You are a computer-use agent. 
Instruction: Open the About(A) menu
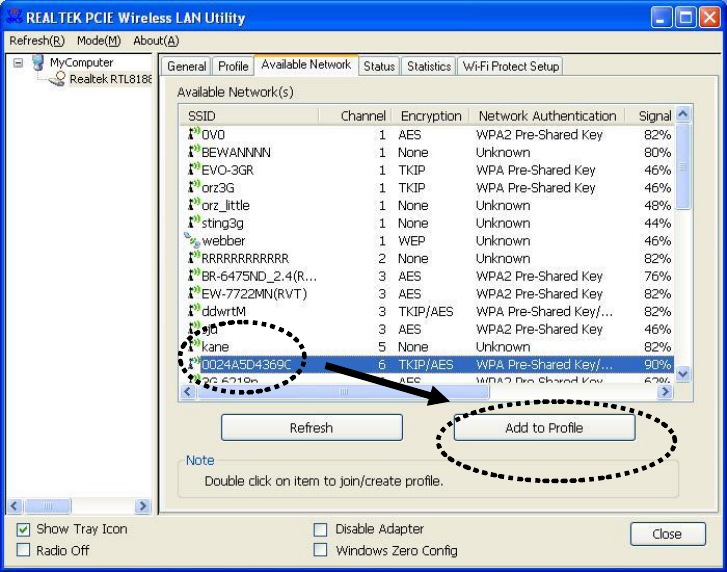(156, 41)
